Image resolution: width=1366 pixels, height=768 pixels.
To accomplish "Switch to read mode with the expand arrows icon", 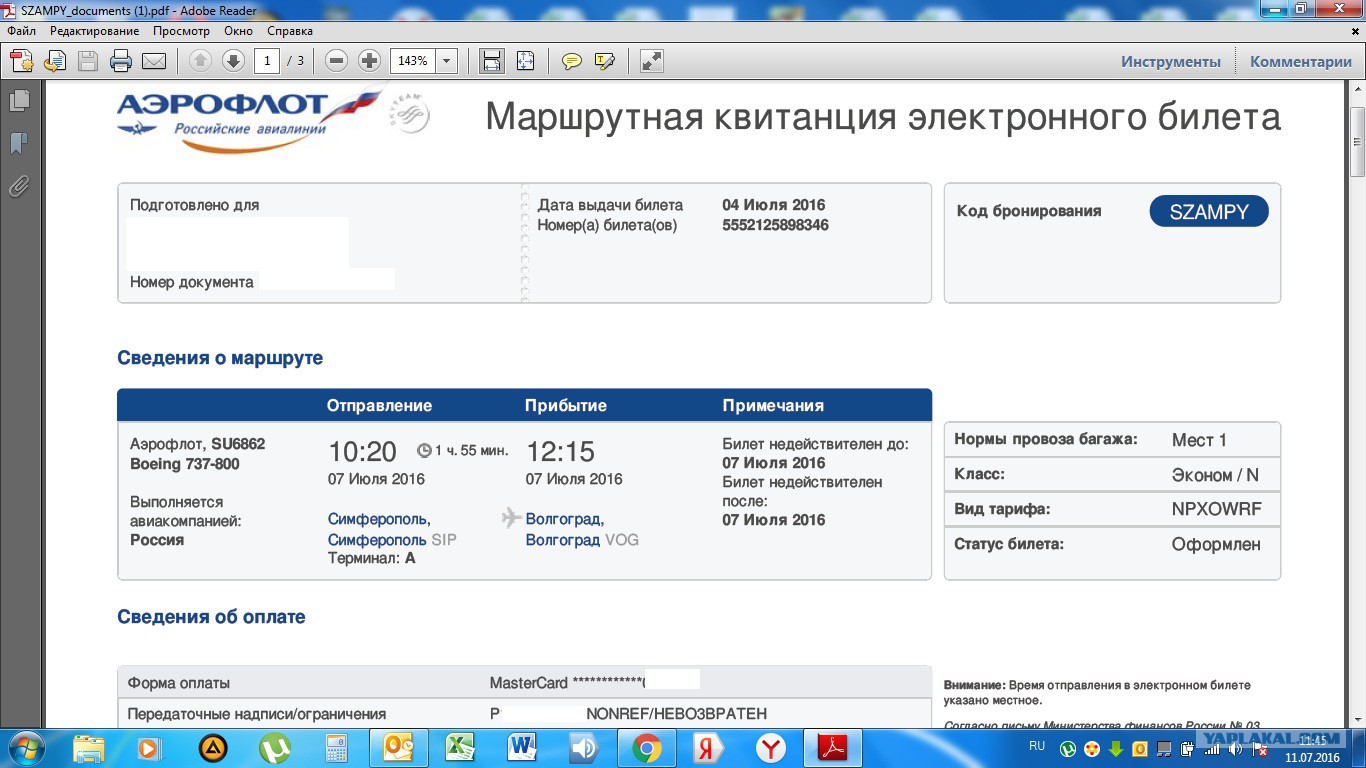I will click(652, 61).
